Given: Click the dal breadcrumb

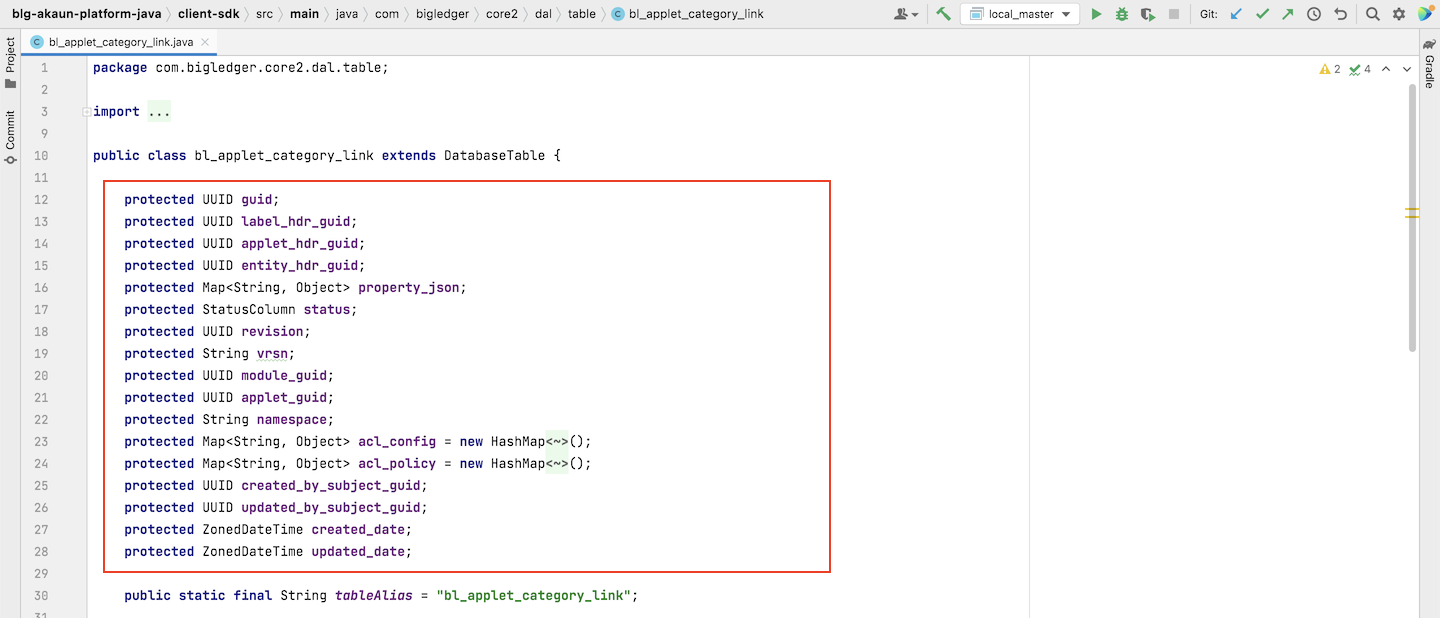Looking at the screenshot, I should [543, 14].
